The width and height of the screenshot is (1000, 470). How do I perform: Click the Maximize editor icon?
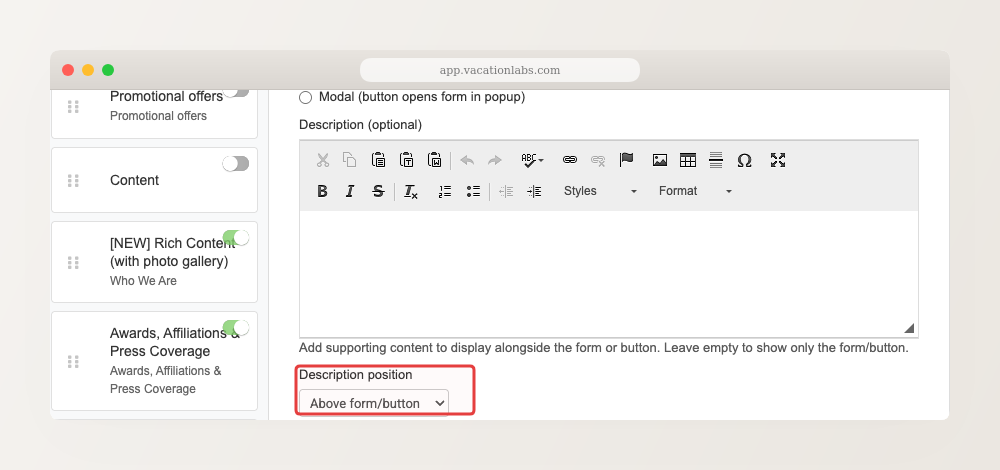point(777,160)
